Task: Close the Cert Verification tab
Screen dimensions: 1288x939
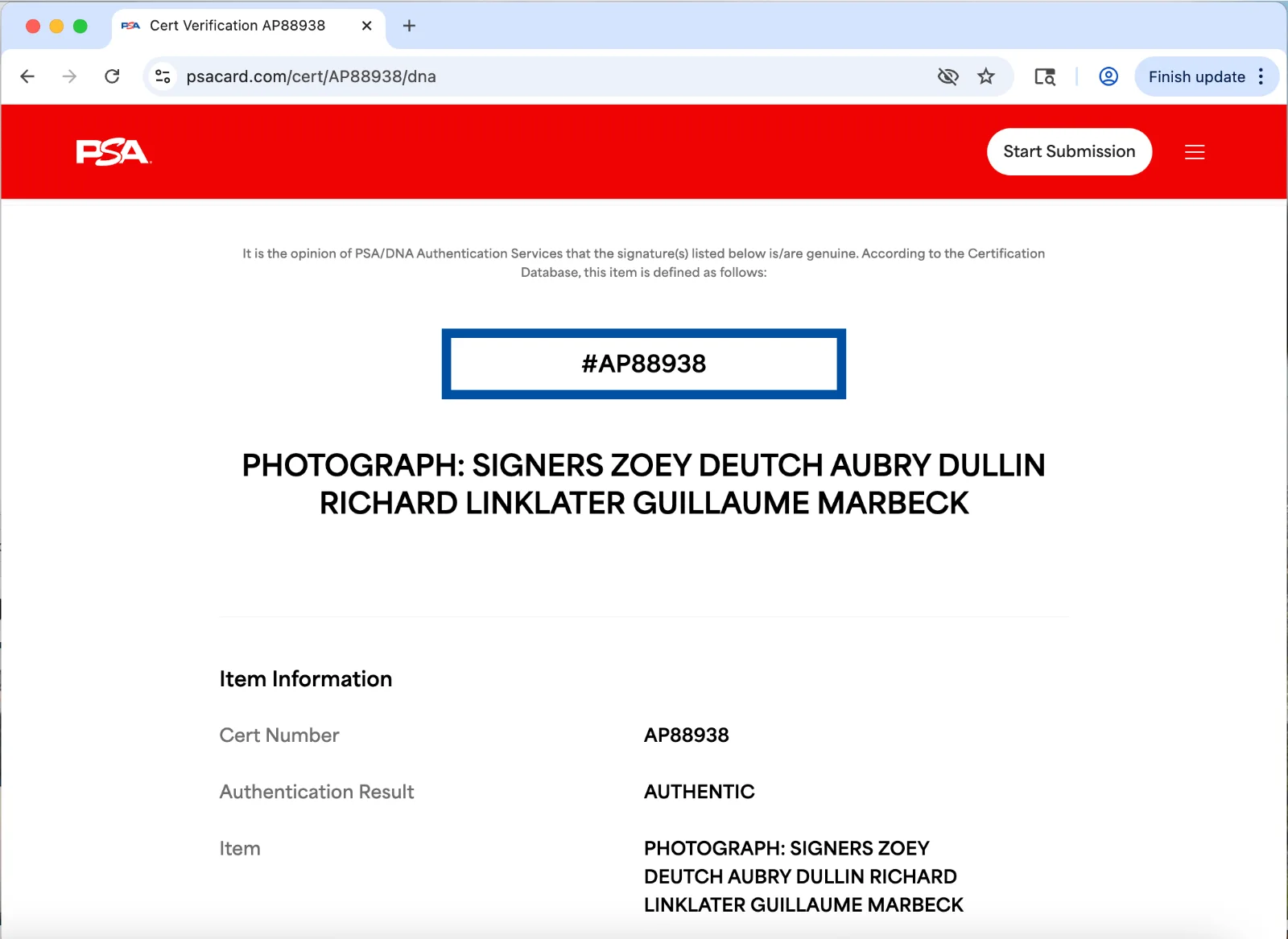Action: point(366,26)
